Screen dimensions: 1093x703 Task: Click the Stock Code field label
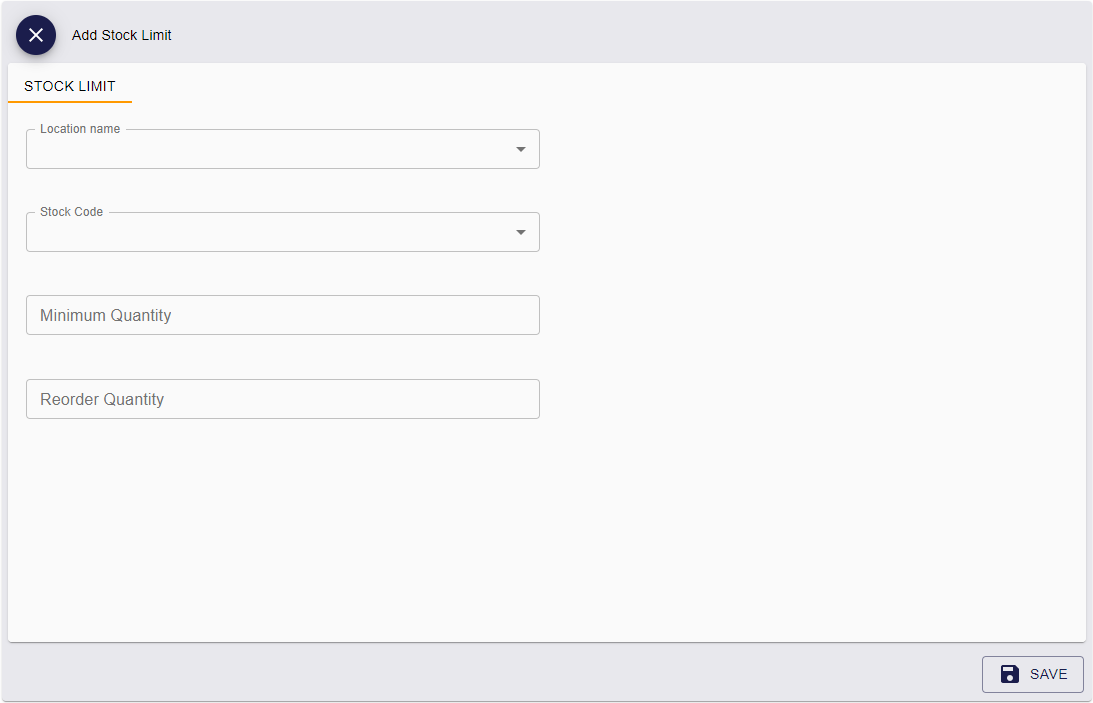pos(71,212)
